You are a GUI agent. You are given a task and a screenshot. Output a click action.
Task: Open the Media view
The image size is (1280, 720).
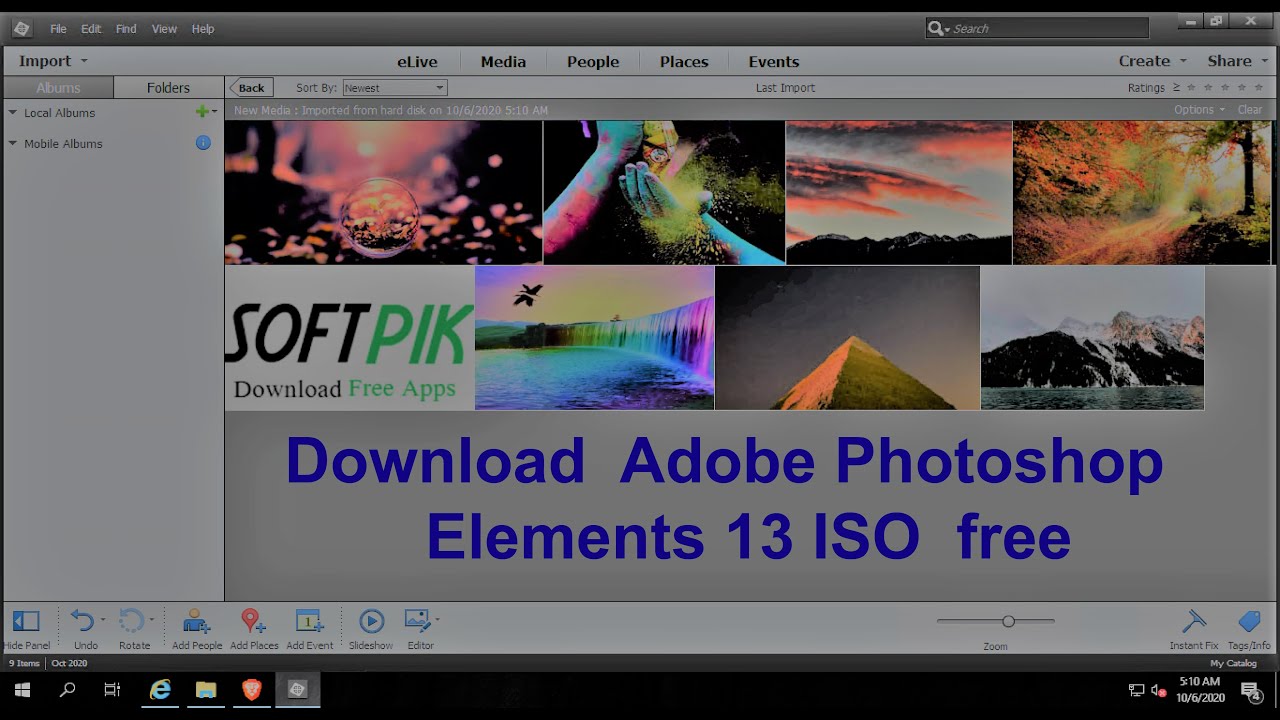503,62
